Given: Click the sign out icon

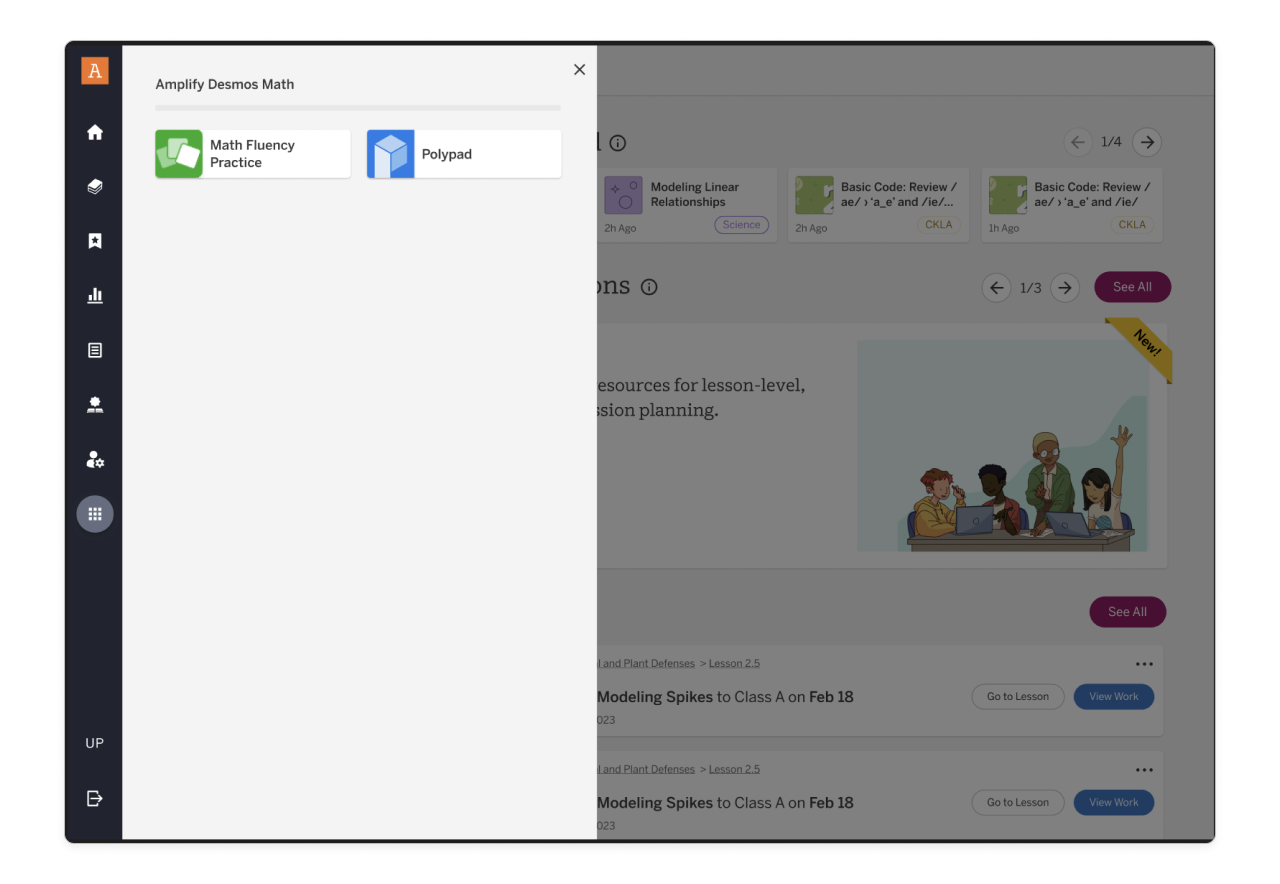Looking at the screenshot, I should pyautogui.click(x=95, y=798).
